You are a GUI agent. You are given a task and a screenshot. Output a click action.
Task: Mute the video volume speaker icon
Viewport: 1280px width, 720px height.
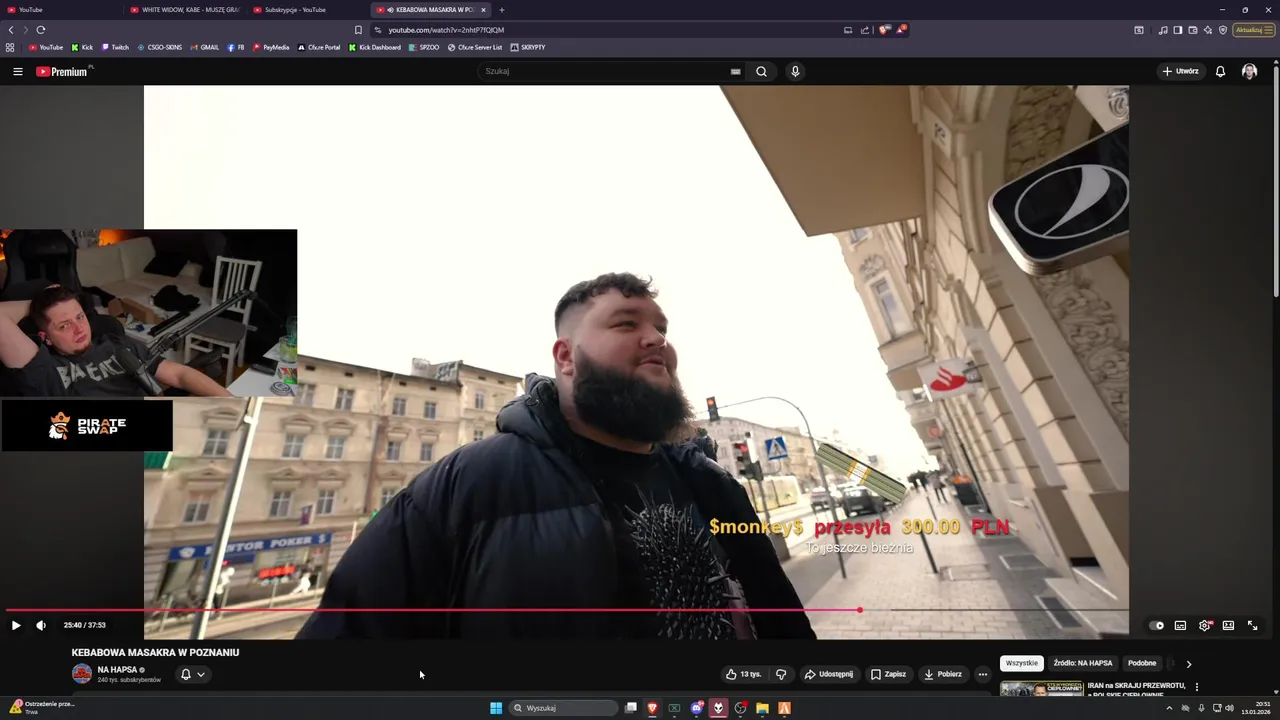pos(41,625)
